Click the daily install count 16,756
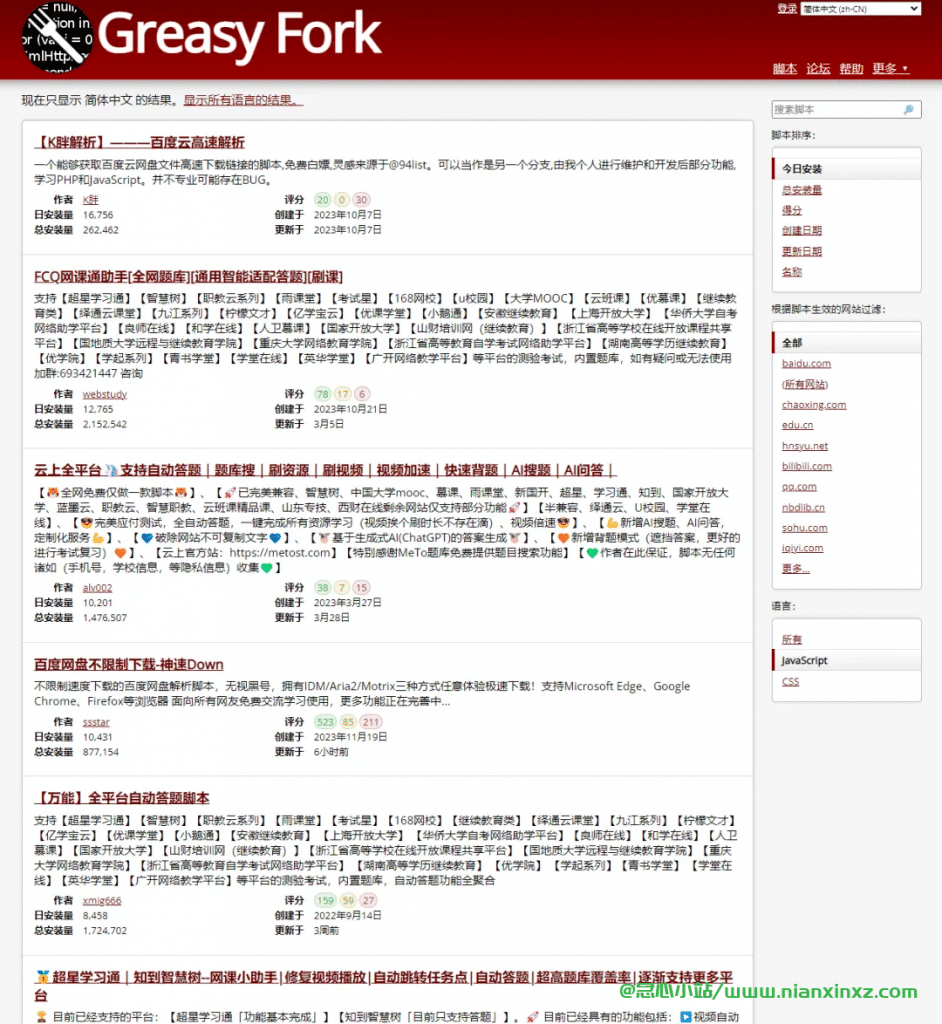Viewport: 942px width, 1024px height. pyautogui.click(x=98, y=215)
